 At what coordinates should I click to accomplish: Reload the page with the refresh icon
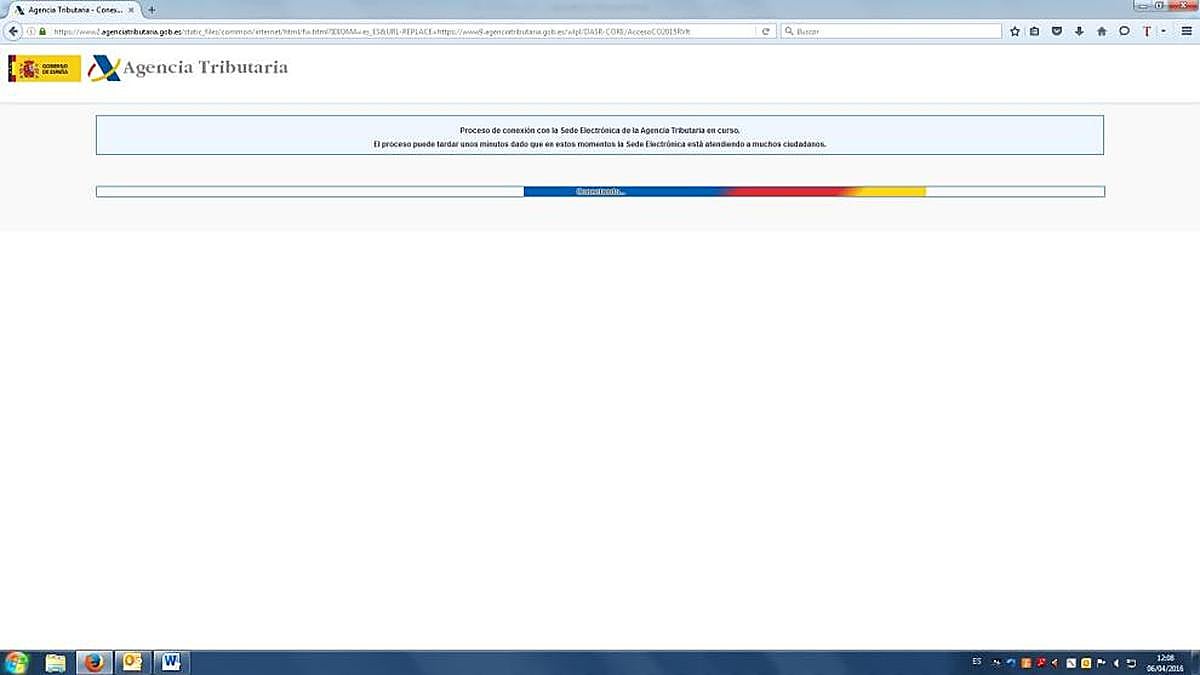tap(766, 31)
